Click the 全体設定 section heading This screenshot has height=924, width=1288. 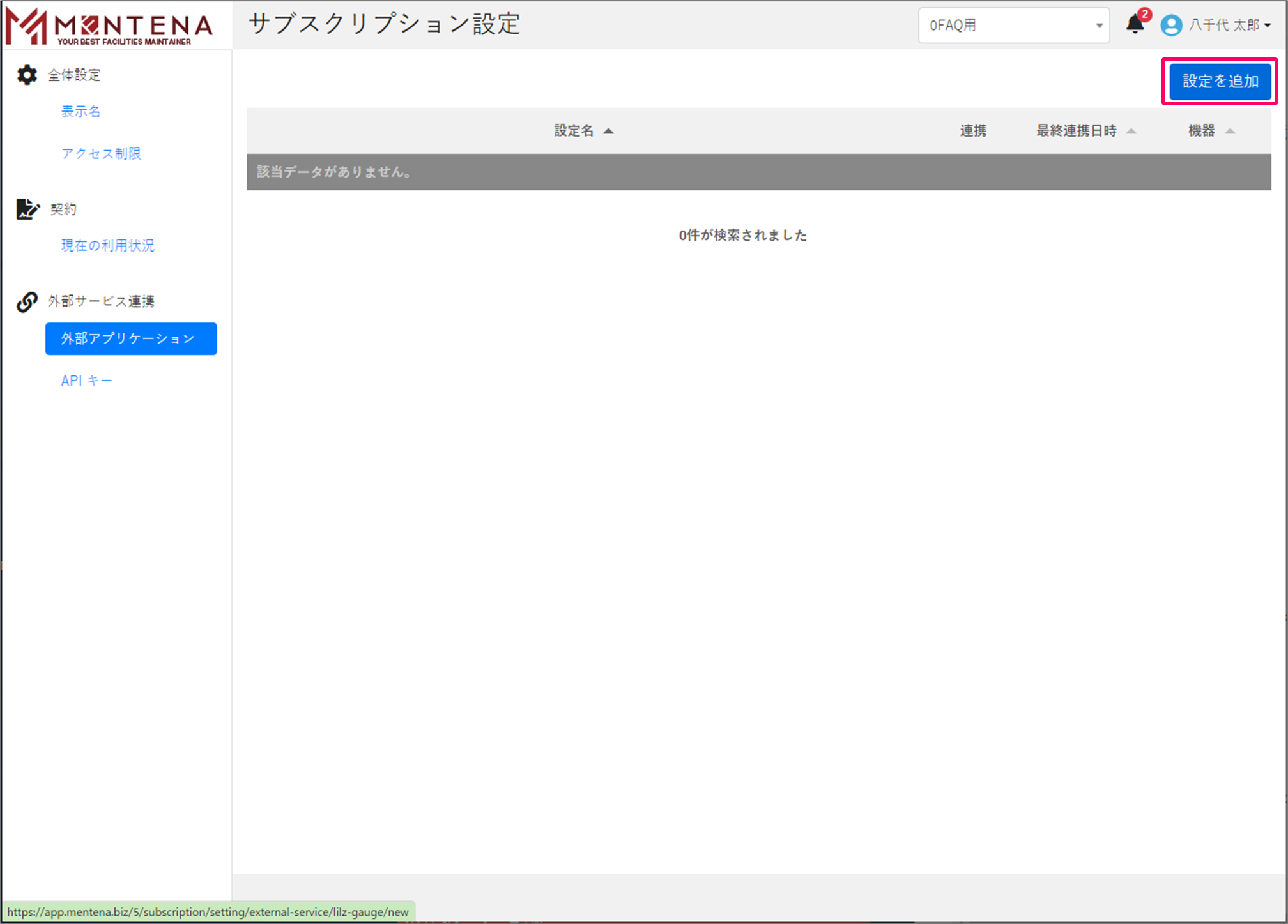(74, 75)
